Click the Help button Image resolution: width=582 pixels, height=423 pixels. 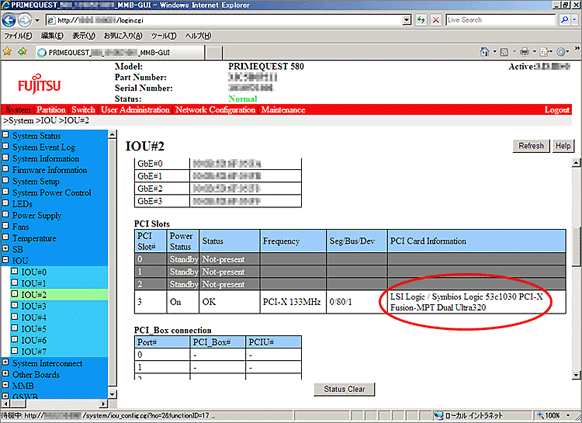tap(563, 146)
